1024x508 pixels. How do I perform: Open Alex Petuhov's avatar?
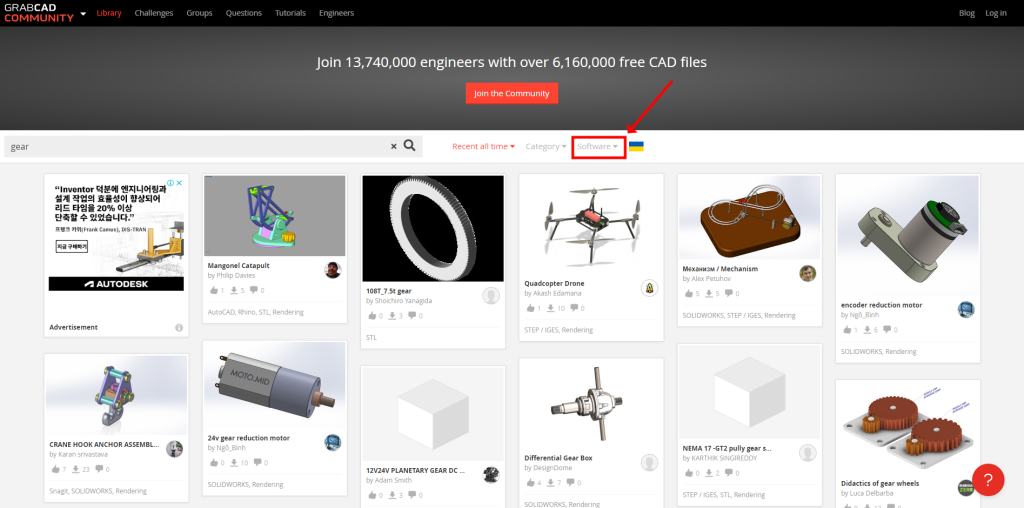807,273
